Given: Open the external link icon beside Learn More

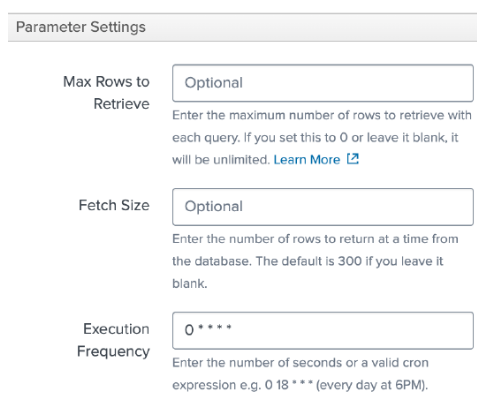Looking at the screenshot, I should [x=353, y=159].
